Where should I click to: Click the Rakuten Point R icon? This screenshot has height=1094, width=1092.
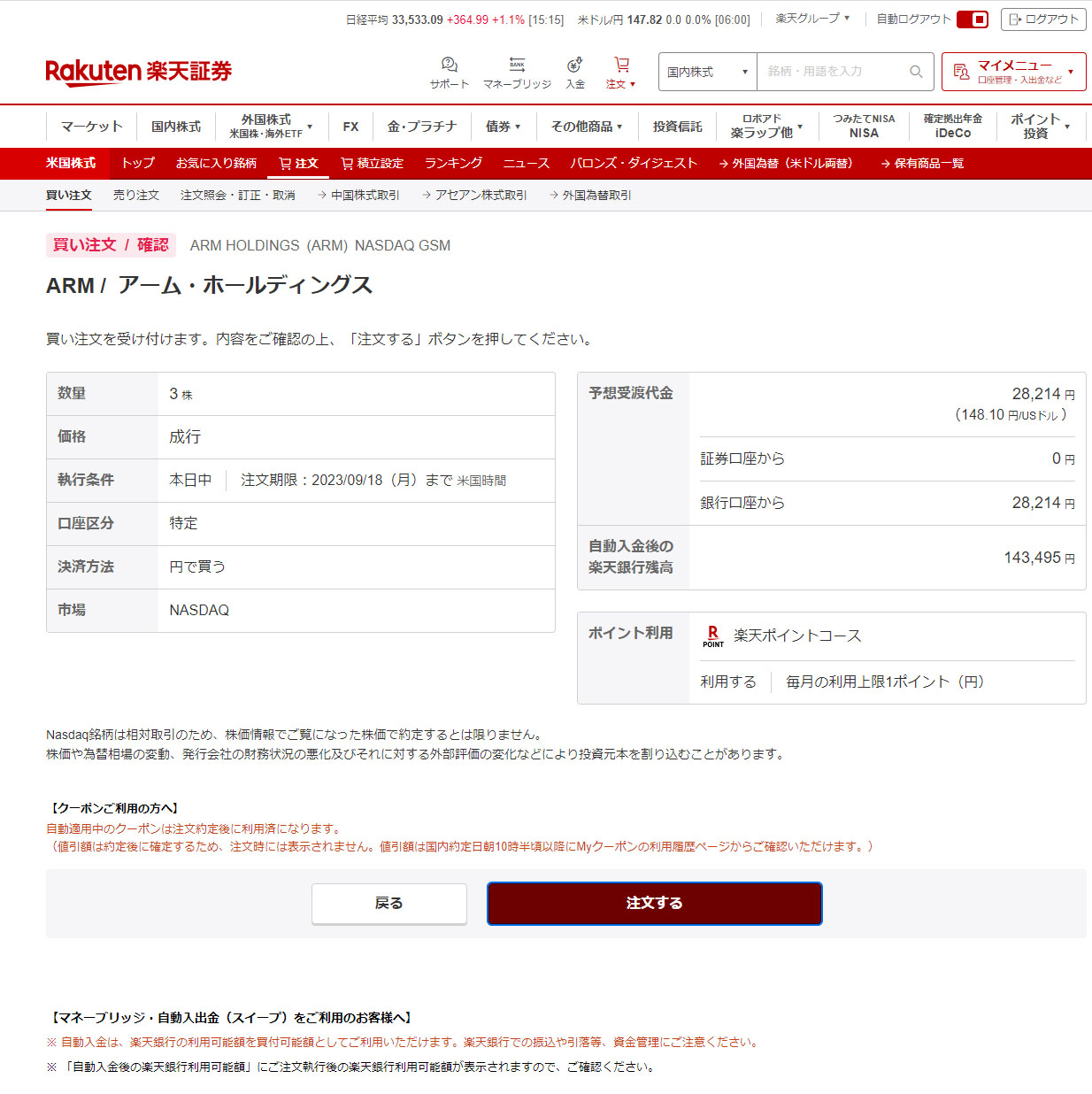[712, 636]
